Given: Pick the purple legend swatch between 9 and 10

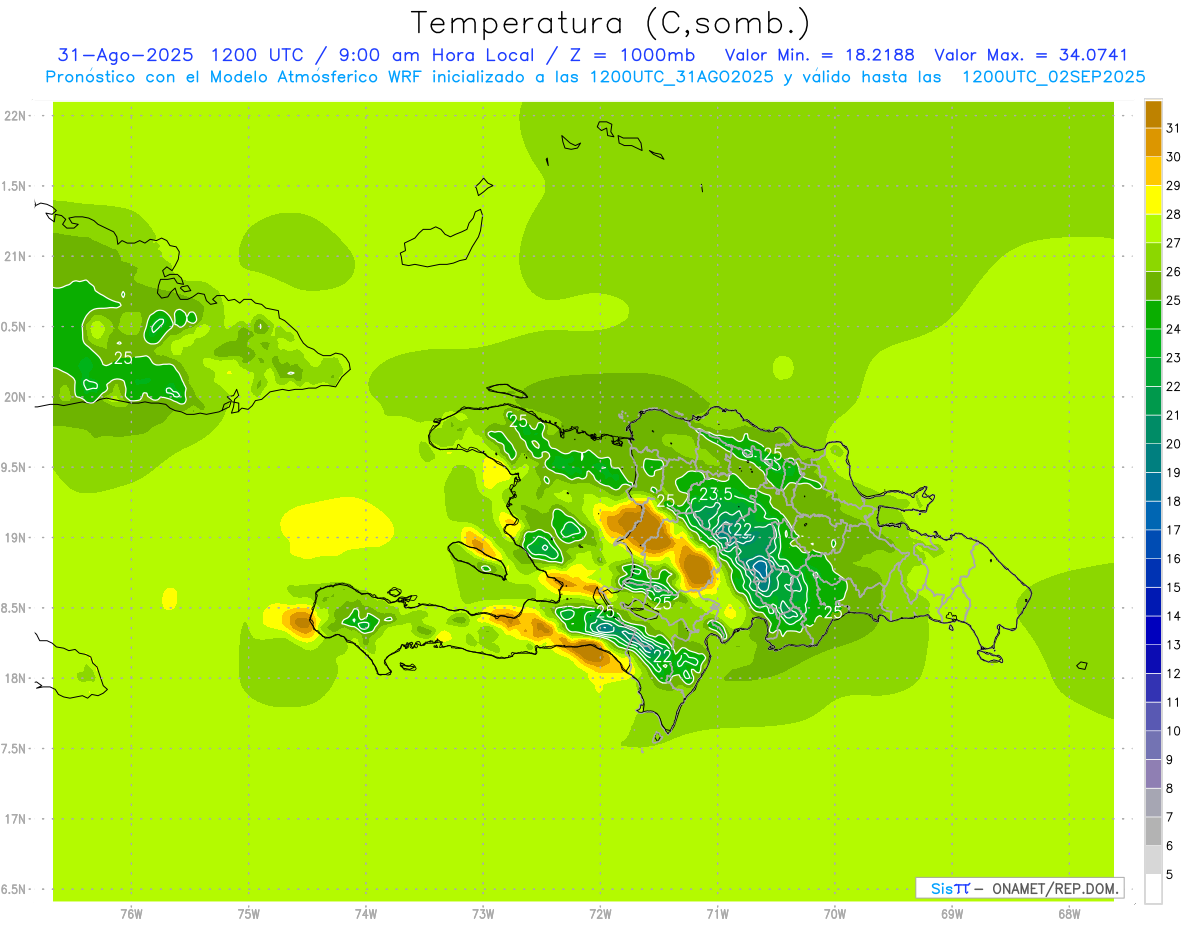Looking at the screenshot, I should (x=1153, y=746).
